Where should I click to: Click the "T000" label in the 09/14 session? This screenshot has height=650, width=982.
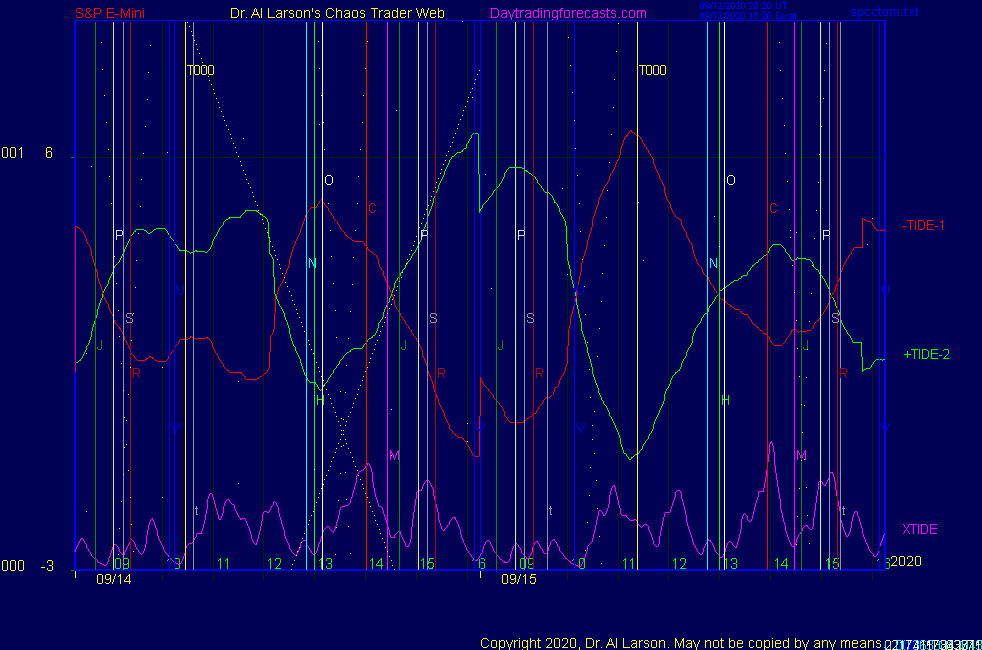point(200,70)
